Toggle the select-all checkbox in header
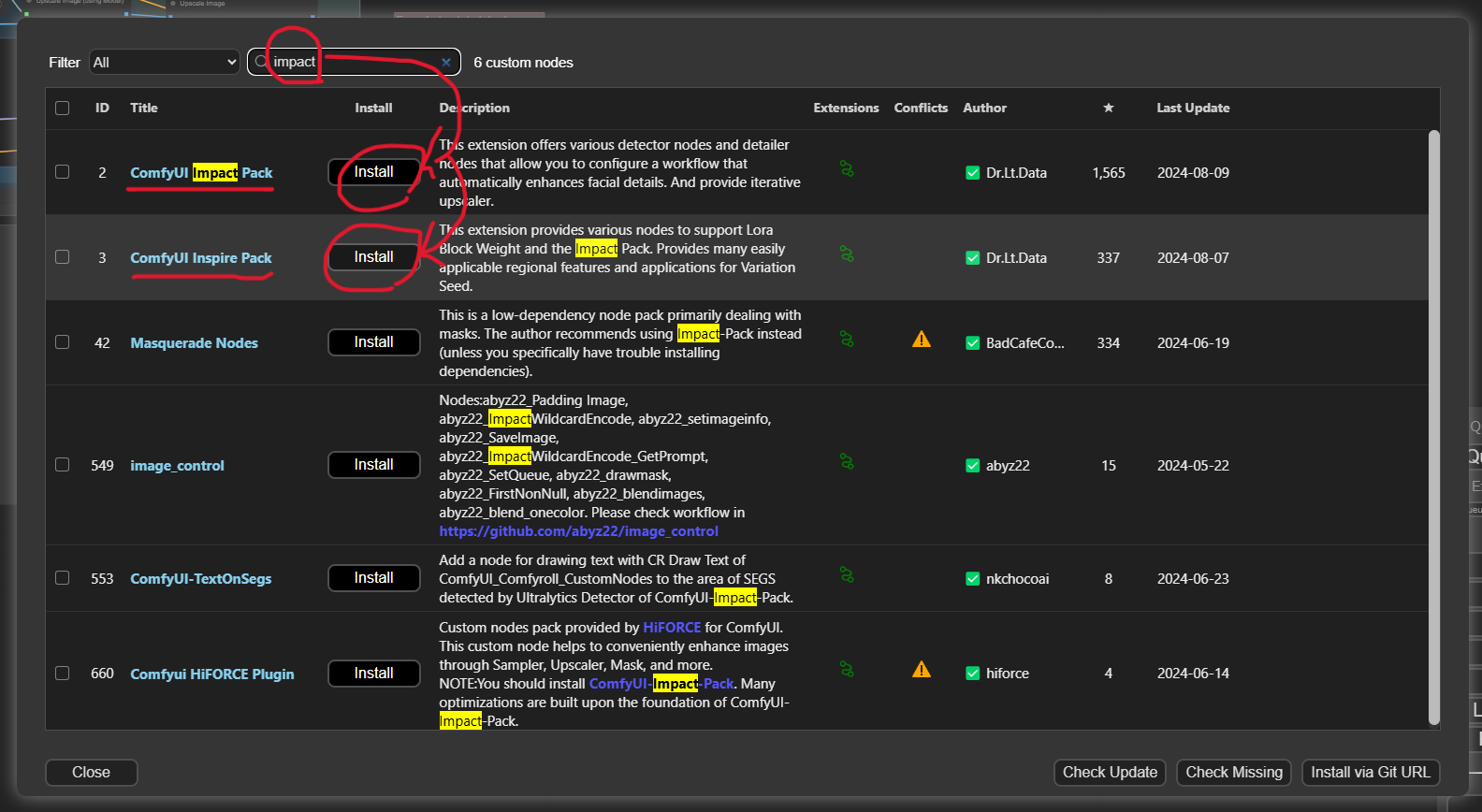The image size is (1482, 812). pos(63,108)
